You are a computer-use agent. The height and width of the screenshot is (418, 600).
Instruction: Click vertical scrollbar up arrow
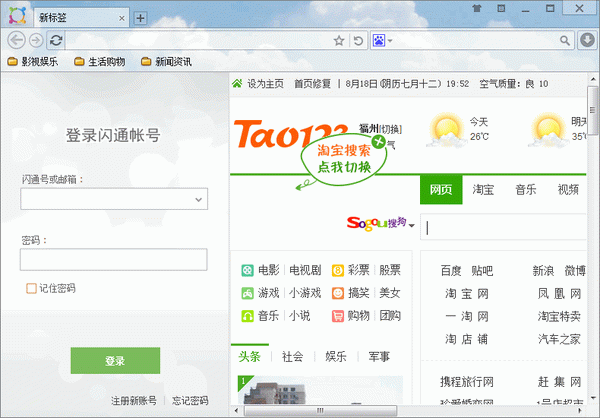click(x=593, y=80)
